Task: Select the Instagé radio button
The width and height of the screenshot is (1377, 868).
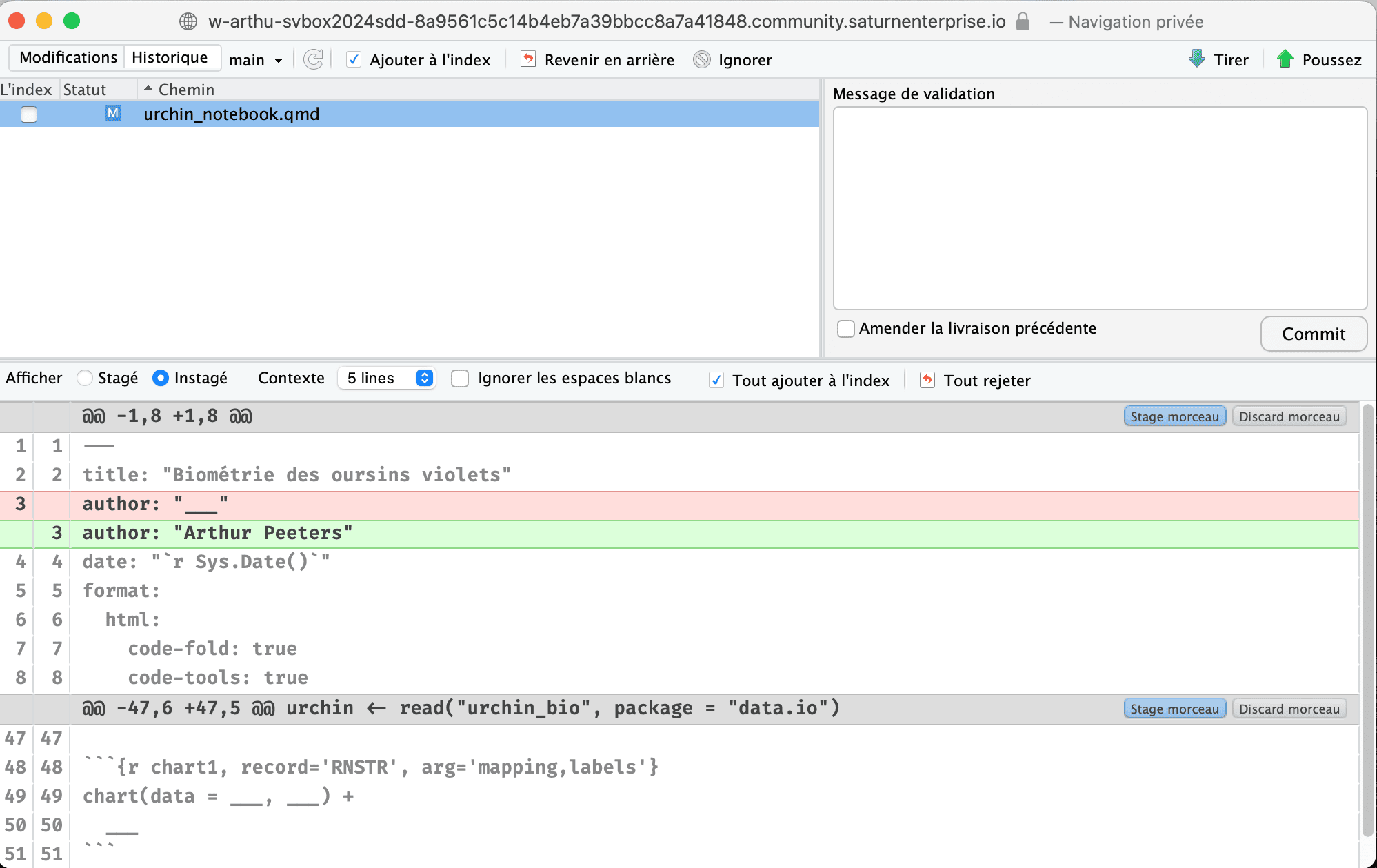Action: click(161, 378)
